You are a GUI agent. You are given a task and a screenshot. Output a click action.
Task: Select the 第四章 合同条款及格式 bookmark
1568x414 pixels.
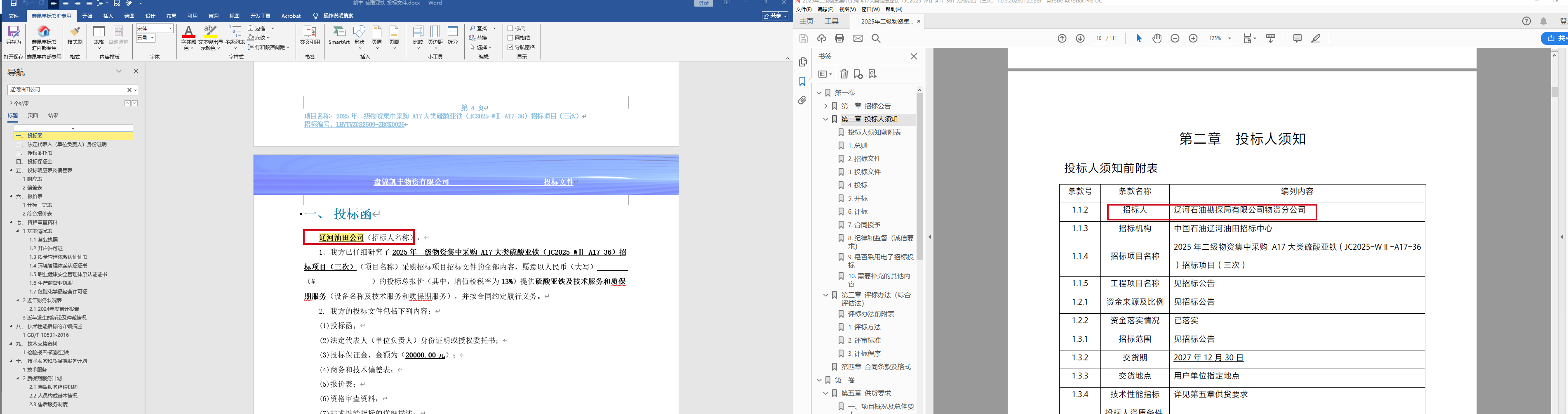point(876,367)
